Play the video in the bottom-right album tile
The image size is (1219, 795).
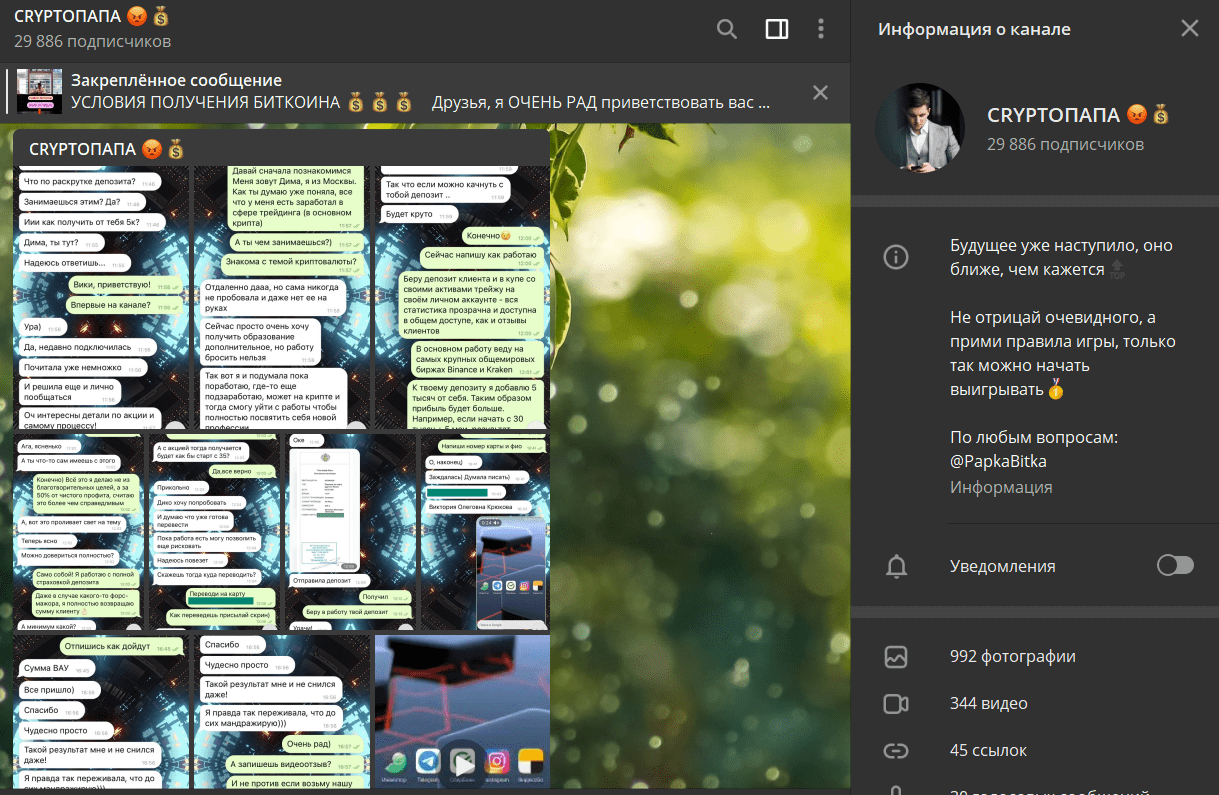coord(462,761)
